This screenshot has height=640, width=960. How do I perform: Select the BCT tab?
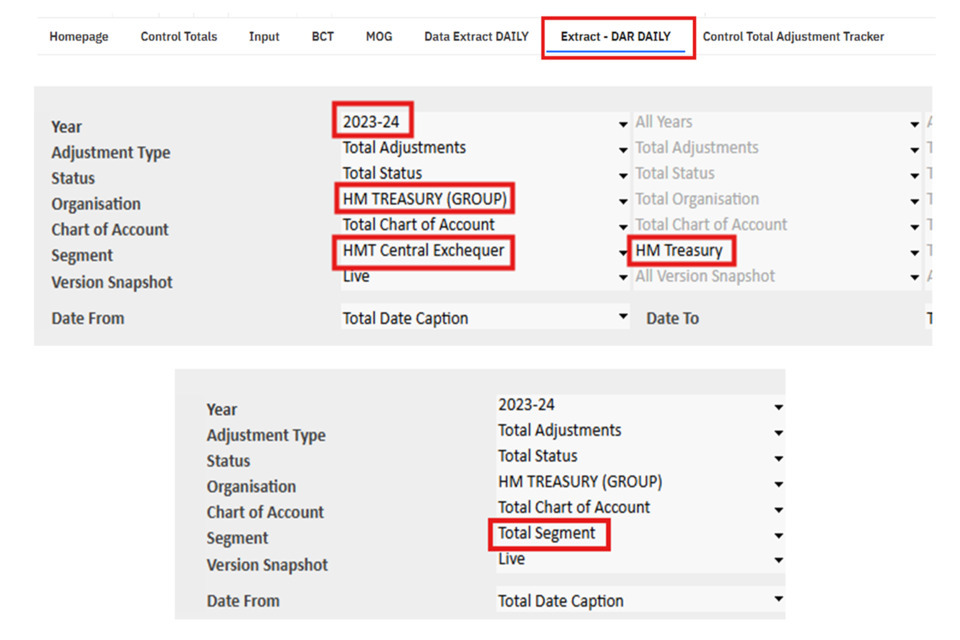pyautogui.click(x=322, y=37)
